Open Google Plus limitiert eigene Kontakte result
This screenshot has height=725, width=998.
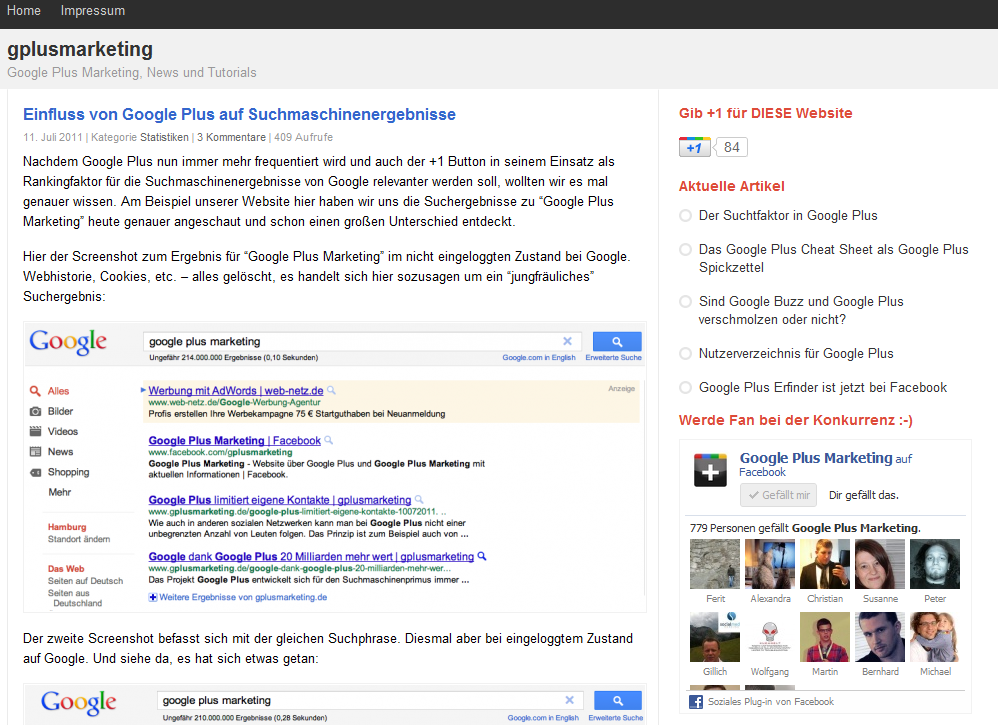coord(280,500)
